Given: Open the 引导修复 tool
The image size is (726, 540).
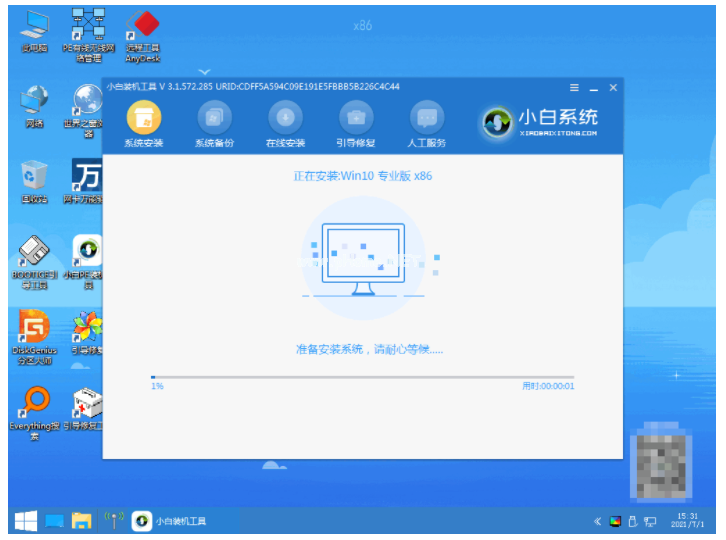Looking at the screenshot, I should coord(356,118).
